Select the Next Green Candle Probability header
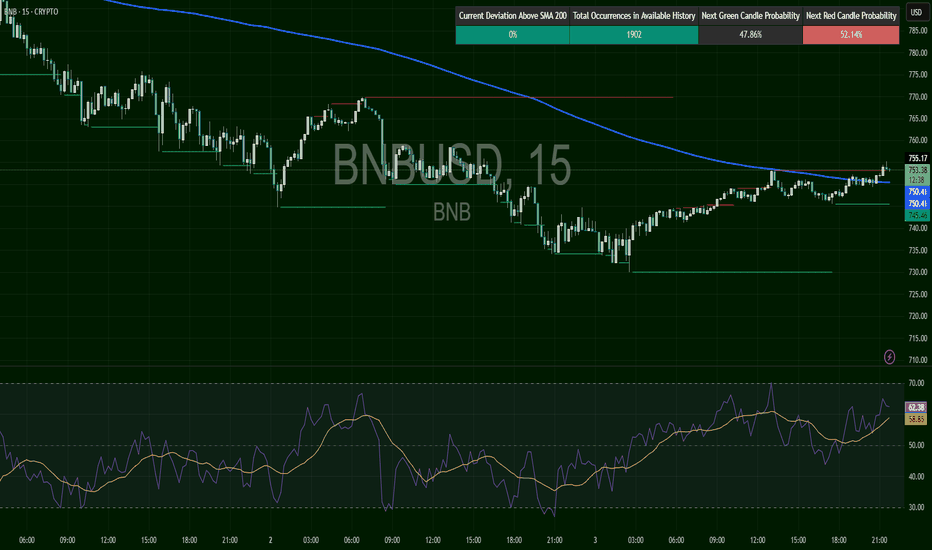Screen dimensions: 932x550 tap(750, 15)
